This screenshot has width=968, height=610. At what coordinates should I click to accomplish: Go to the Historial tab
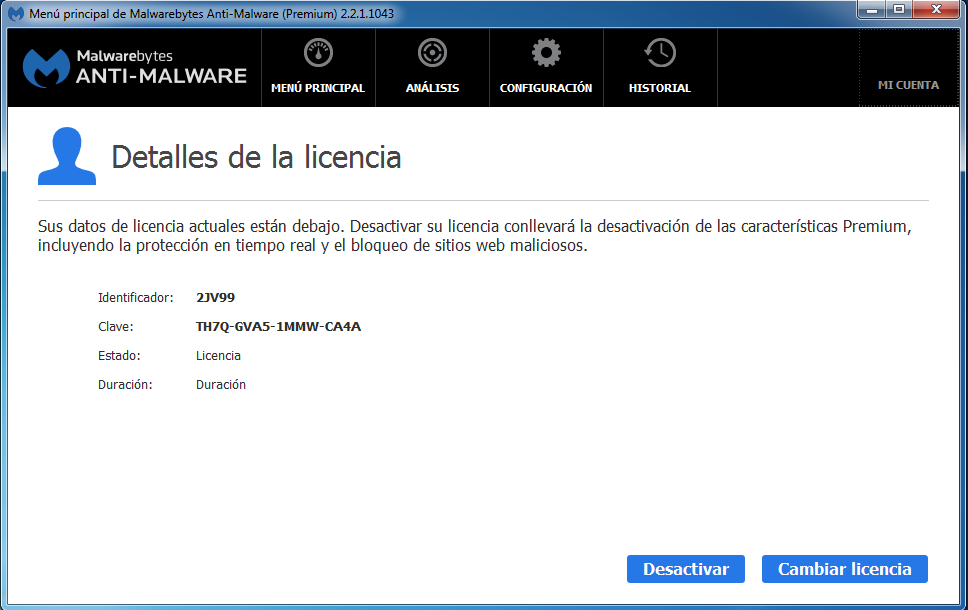(660, 68)
